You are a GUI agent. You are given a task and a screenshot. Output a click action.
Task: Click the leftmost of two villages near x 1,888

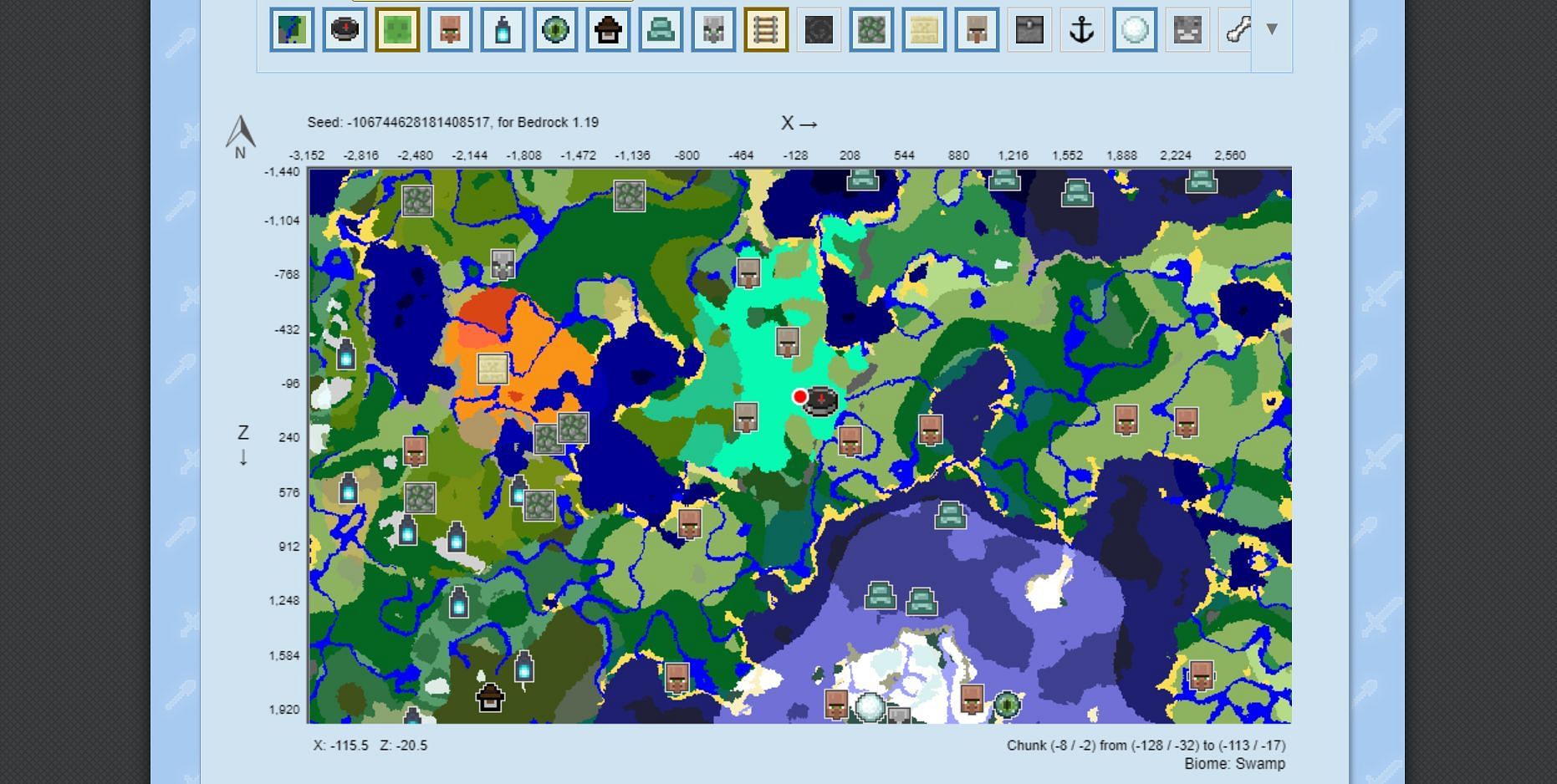1126,420
